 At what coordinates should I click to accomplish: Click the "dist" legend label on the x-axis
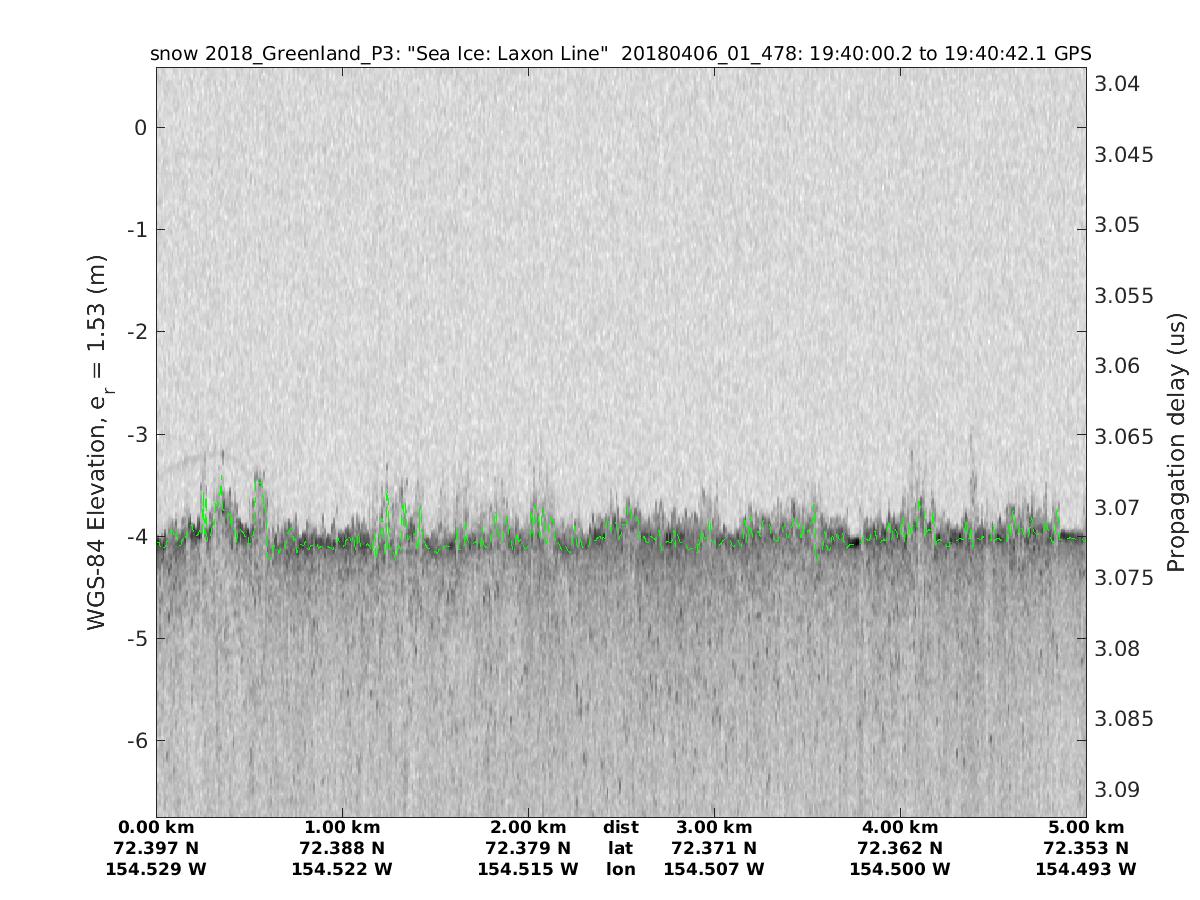pyautogui.click(x=621, y=827)
